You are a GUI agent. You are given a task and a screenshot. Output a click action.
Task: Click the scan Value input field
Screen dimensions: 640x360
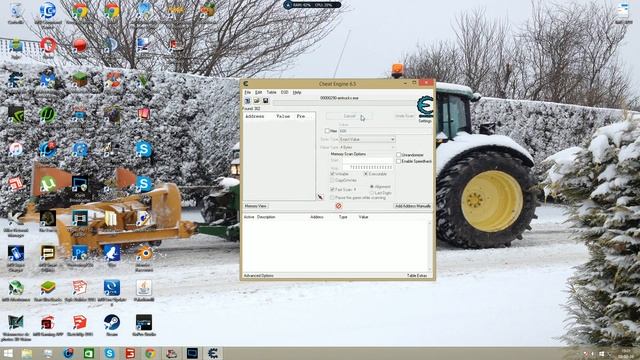pyautogui.click(x=385, y=131)
